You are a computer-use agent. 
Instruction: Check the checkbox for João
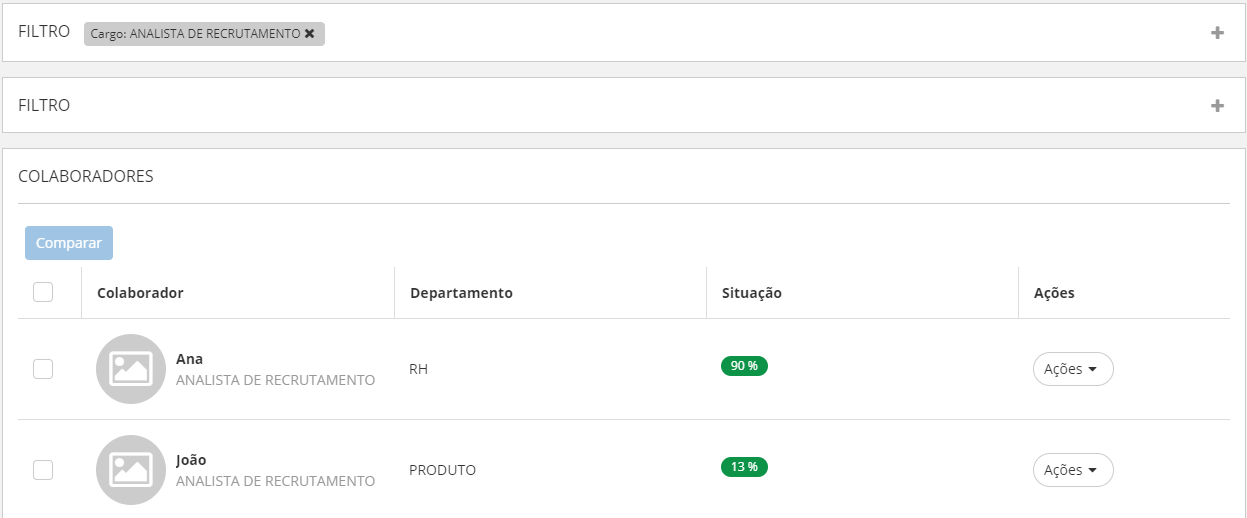coord(43,470)
